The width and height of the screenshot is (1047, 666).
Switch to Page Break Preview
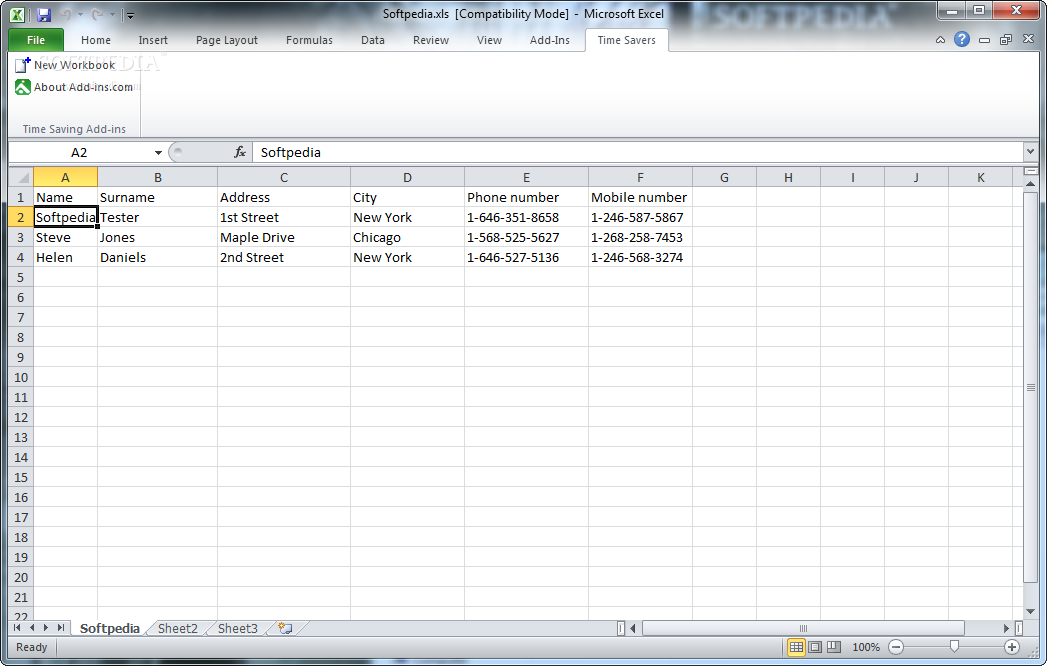tap(833, 647)
